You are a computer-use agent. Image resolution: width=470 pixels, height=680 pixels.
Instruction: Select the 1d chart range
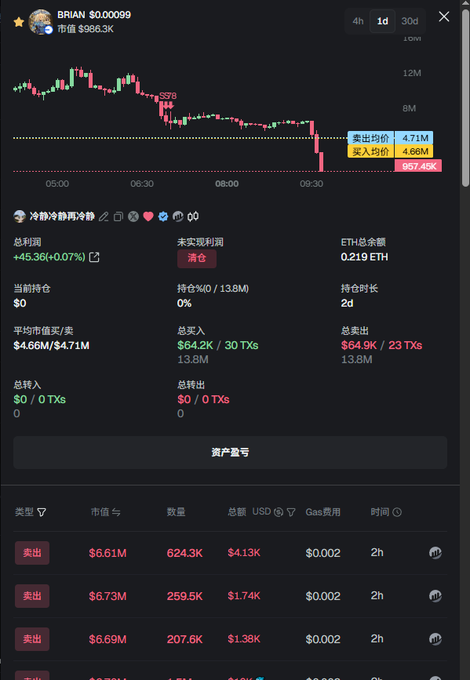click(382, 21)
